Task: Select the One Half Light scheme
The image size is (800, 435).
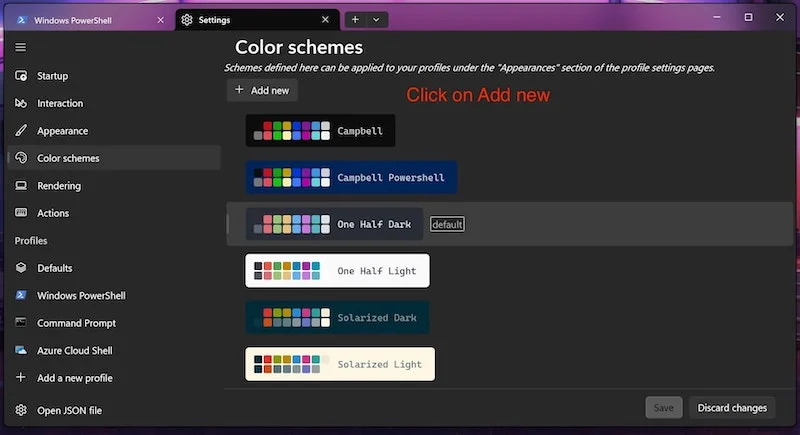Action: pos(337,271)
